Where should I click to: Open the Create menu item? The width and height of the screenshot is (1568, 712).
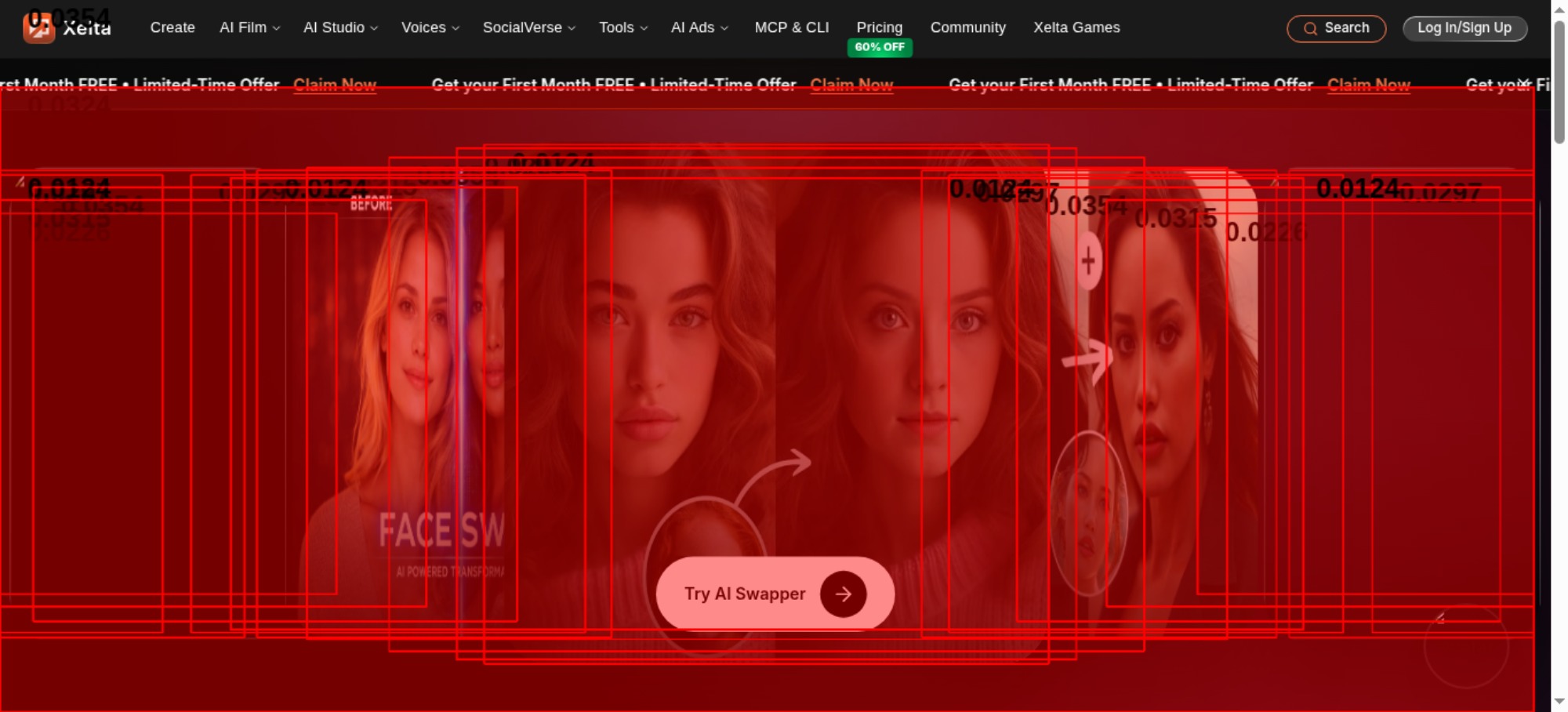[172, 27]
